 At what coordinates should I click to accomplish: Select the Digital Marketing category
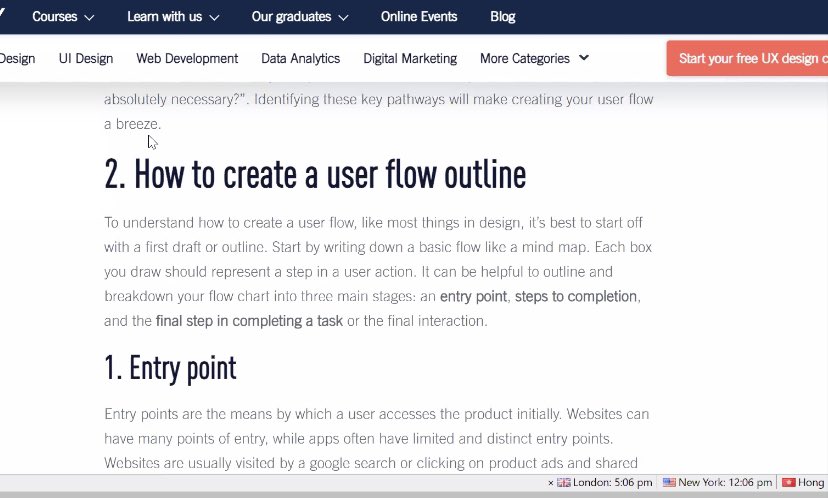(410, 58)
